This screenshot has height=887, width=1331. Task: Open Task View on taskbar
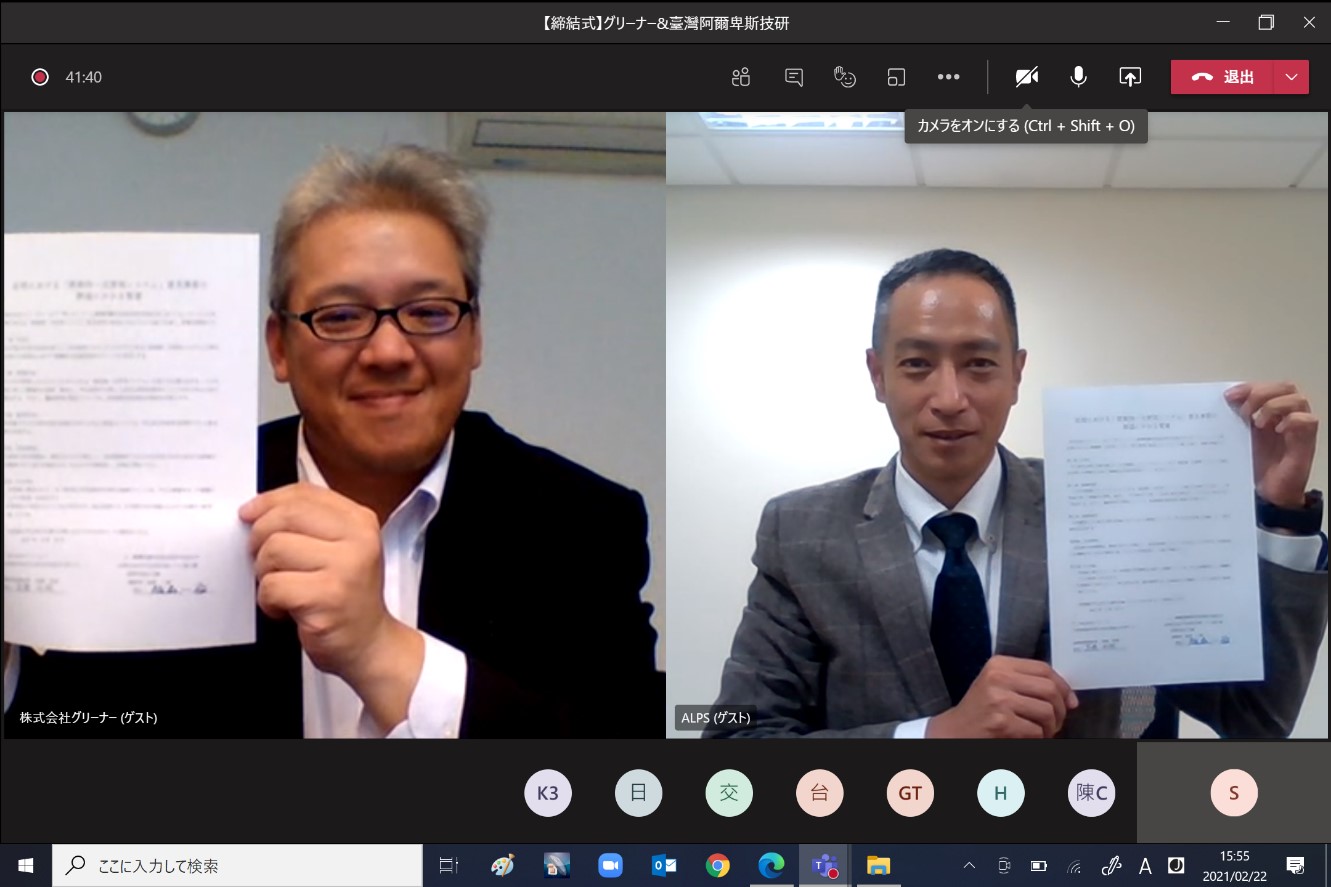pyautogui.click(x=449, y=865)
